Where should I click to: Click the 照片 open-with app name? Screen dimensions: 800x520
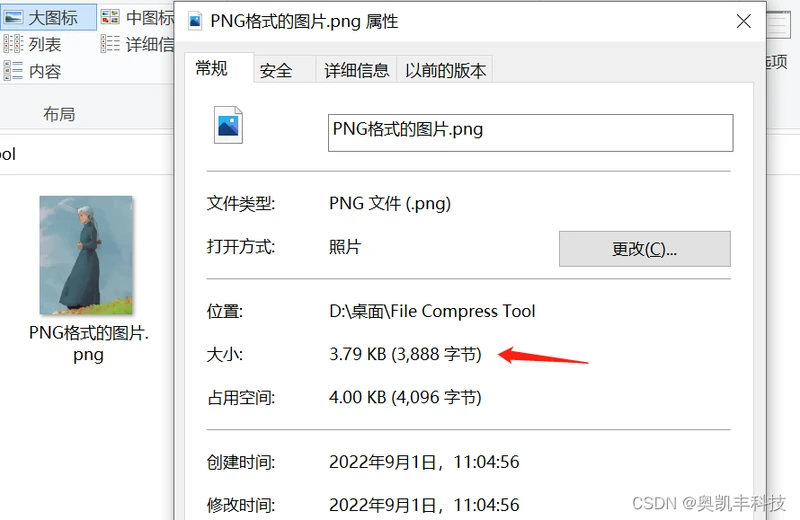coord(345,247)
